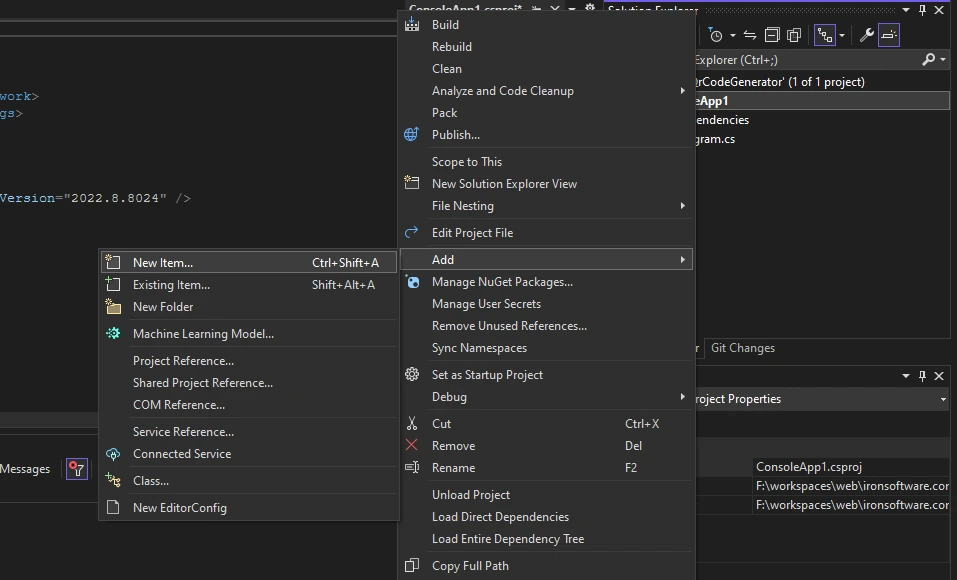Click Set as Startup Project
Image resolution: width=957 pixels, height=580 pixels.
(487, 375)
